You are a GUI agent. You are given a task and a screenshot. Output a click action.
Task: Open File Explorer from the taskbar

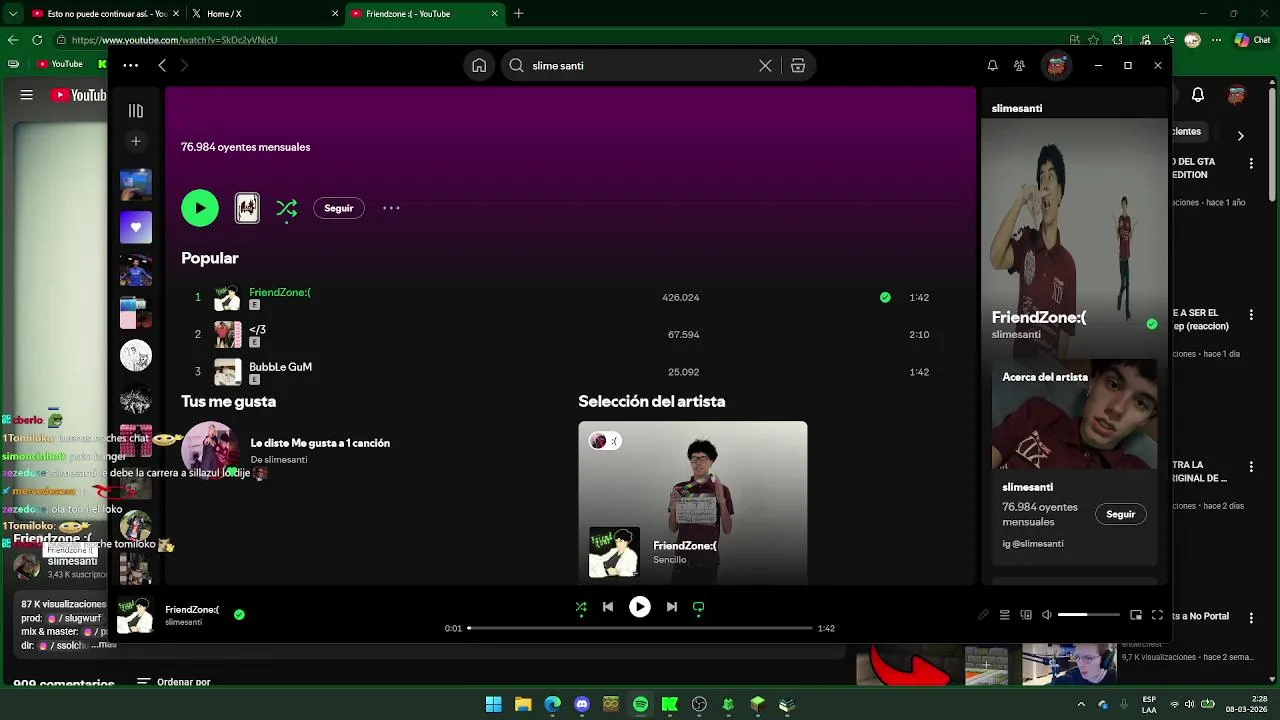522,704
